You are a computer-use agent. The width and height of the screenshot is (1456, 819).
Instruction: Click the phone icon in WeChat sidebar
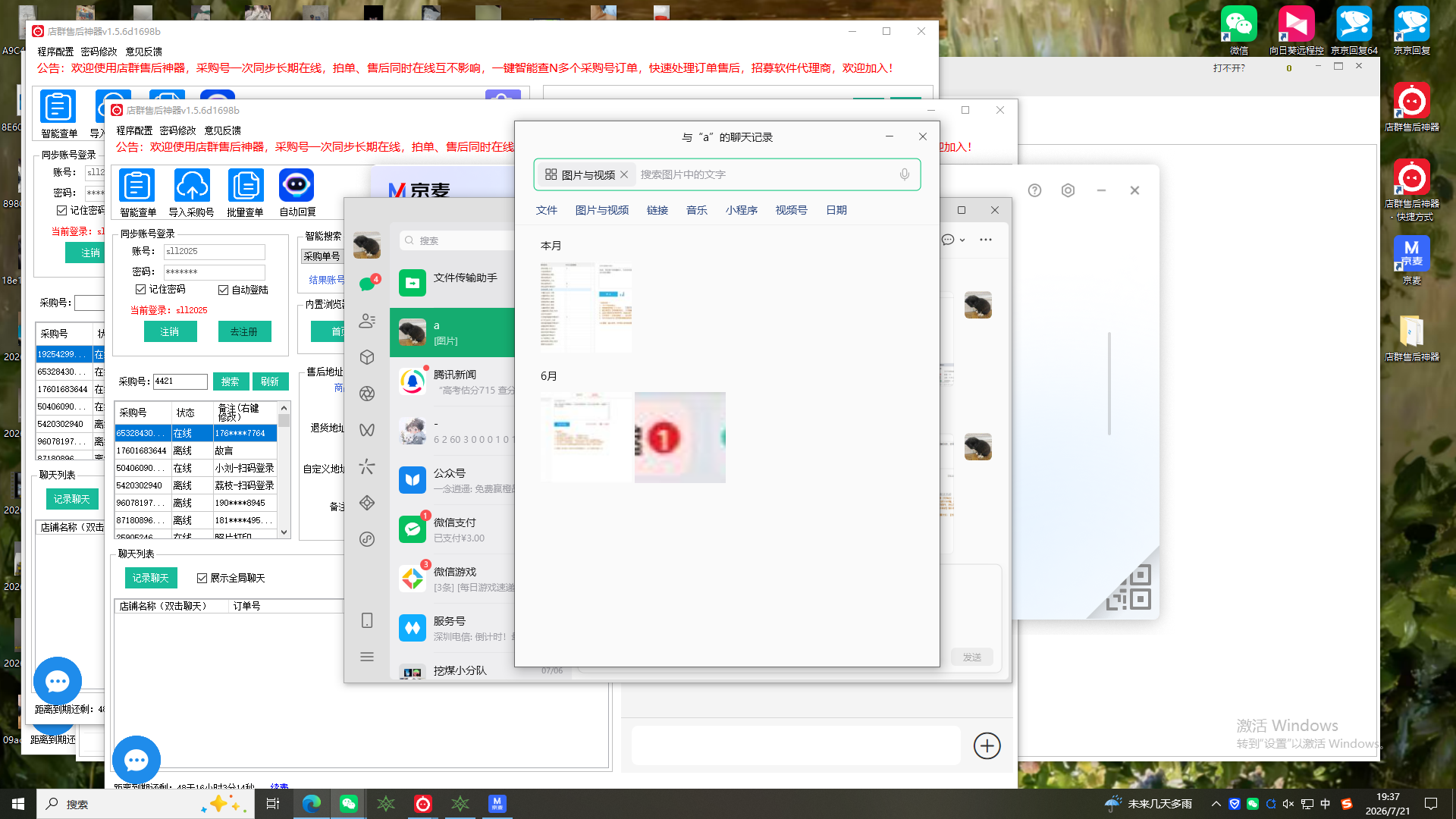367,620
